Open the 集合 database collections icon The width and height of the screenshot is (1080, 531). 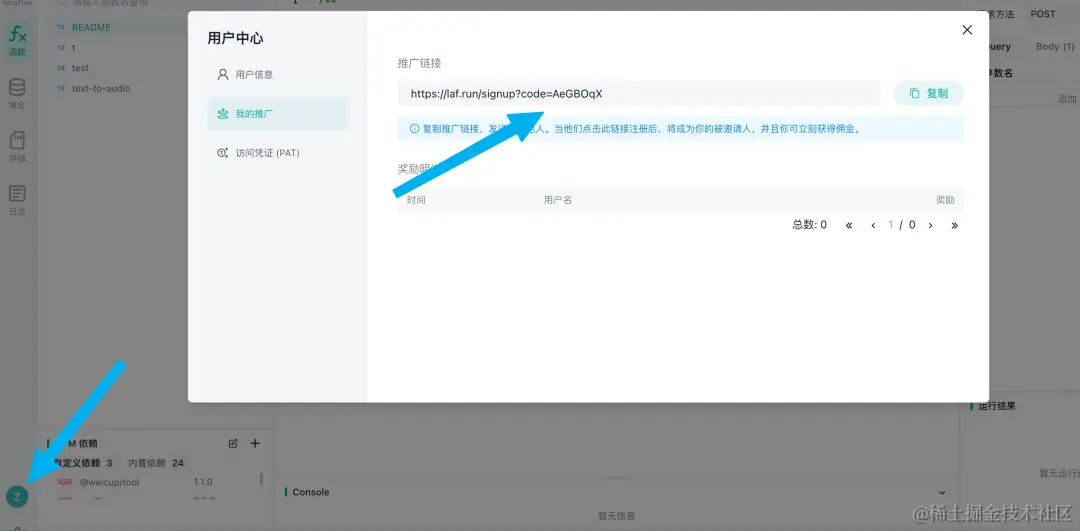tap(17, 94)
